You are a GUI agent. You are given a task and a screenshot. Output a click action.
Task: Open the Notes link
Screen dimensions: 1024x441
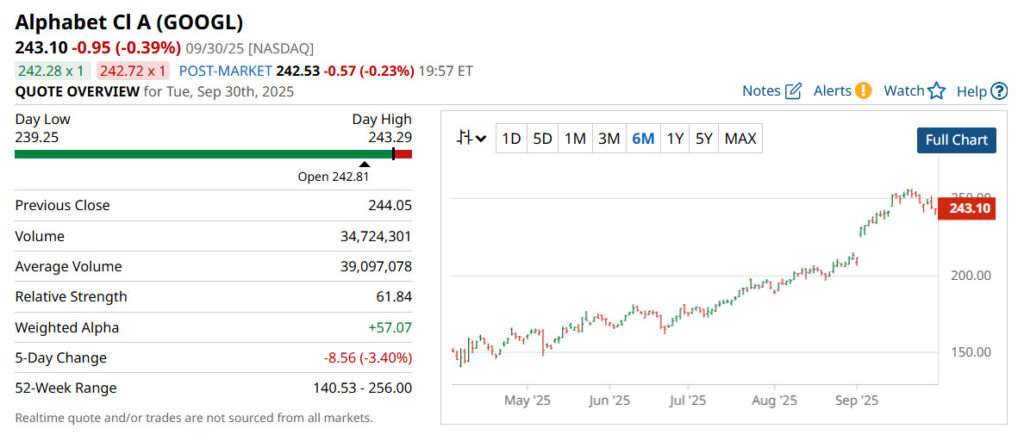click(x=761, y=91)
